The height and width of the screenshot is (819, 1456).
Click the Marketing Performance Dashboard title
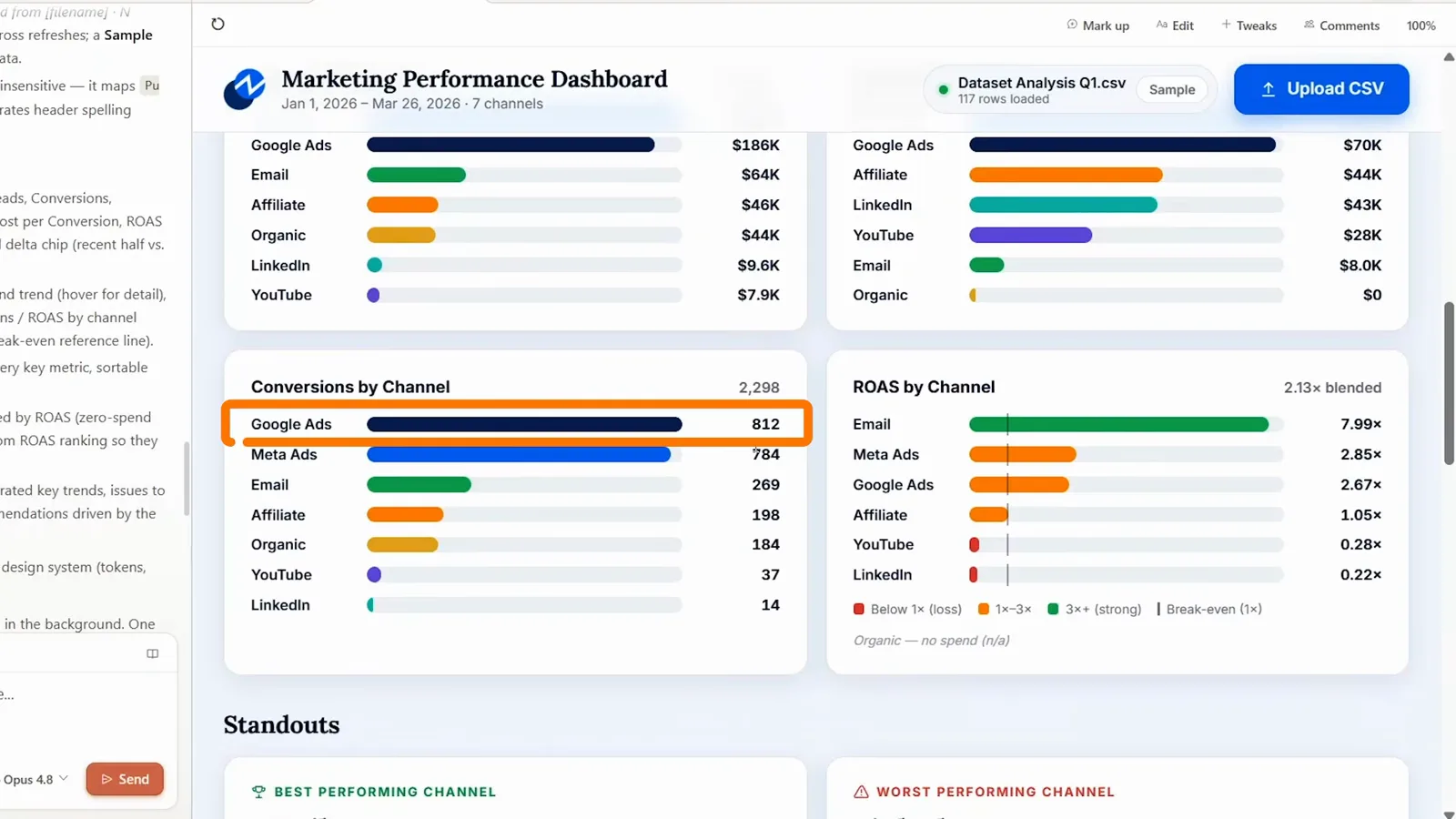[474, 79]
